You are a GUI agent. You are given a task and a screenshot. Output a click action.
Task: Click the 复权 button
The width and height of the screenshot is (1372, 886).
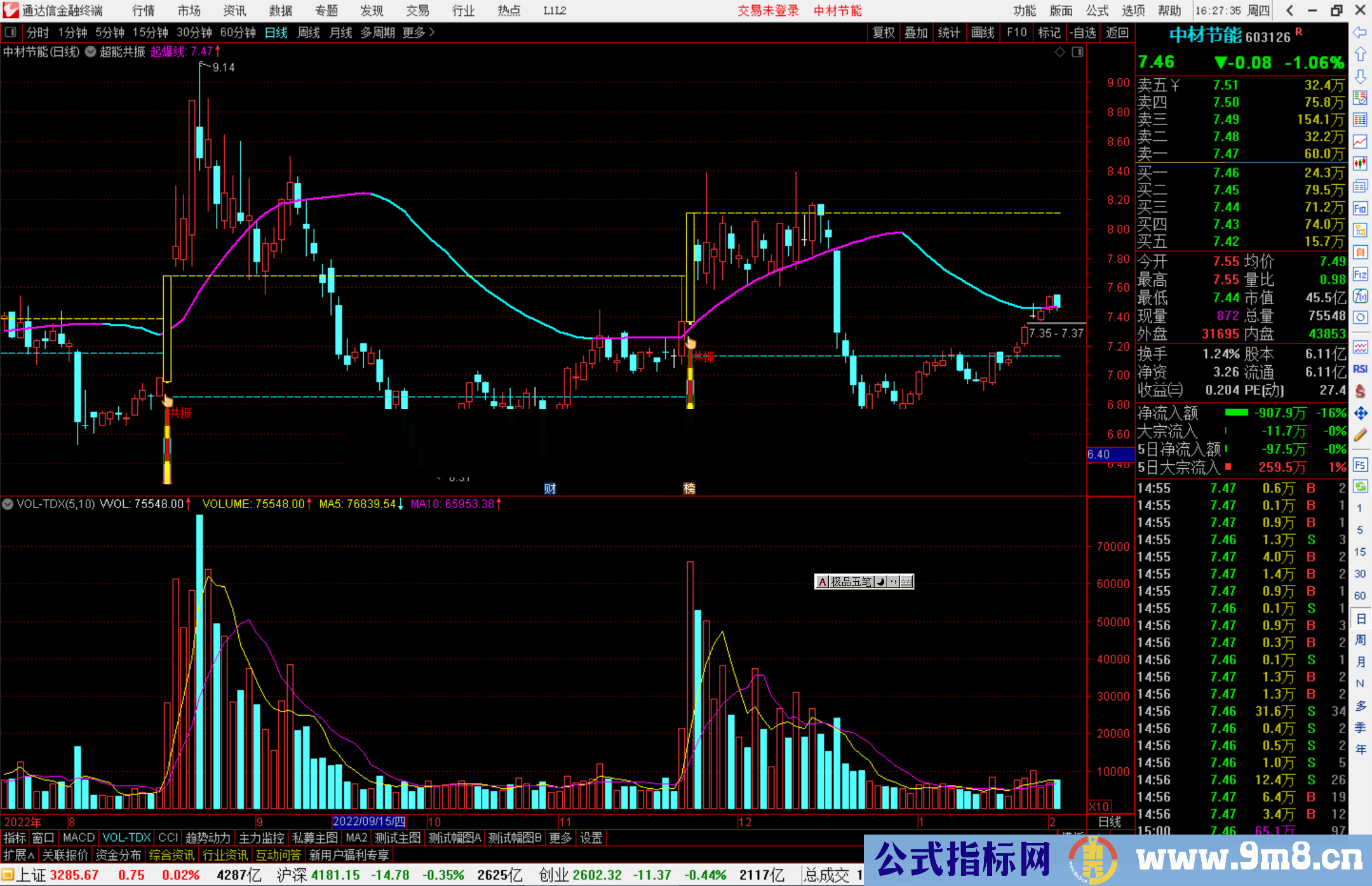[884, 32]
